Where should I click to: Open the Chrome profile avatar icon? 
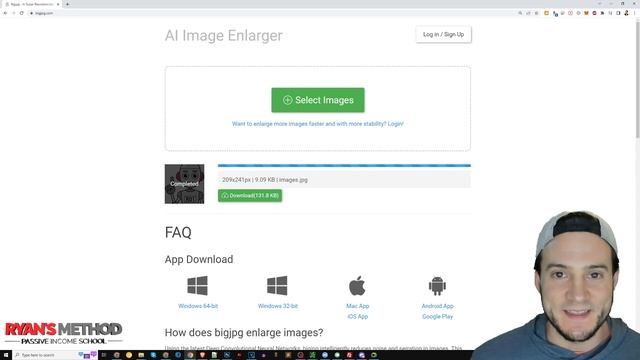click(x=627, y=13)
